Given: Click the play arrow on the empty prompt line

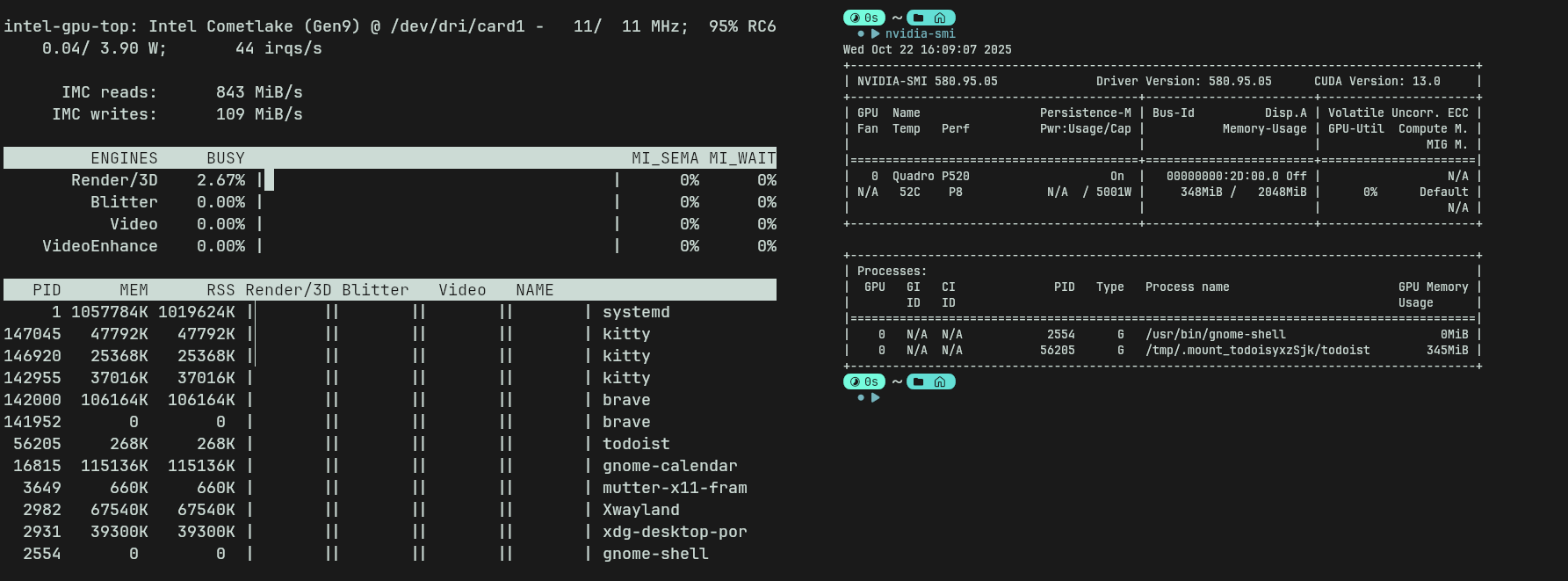Looking at the screenshot, I should 875,398.
